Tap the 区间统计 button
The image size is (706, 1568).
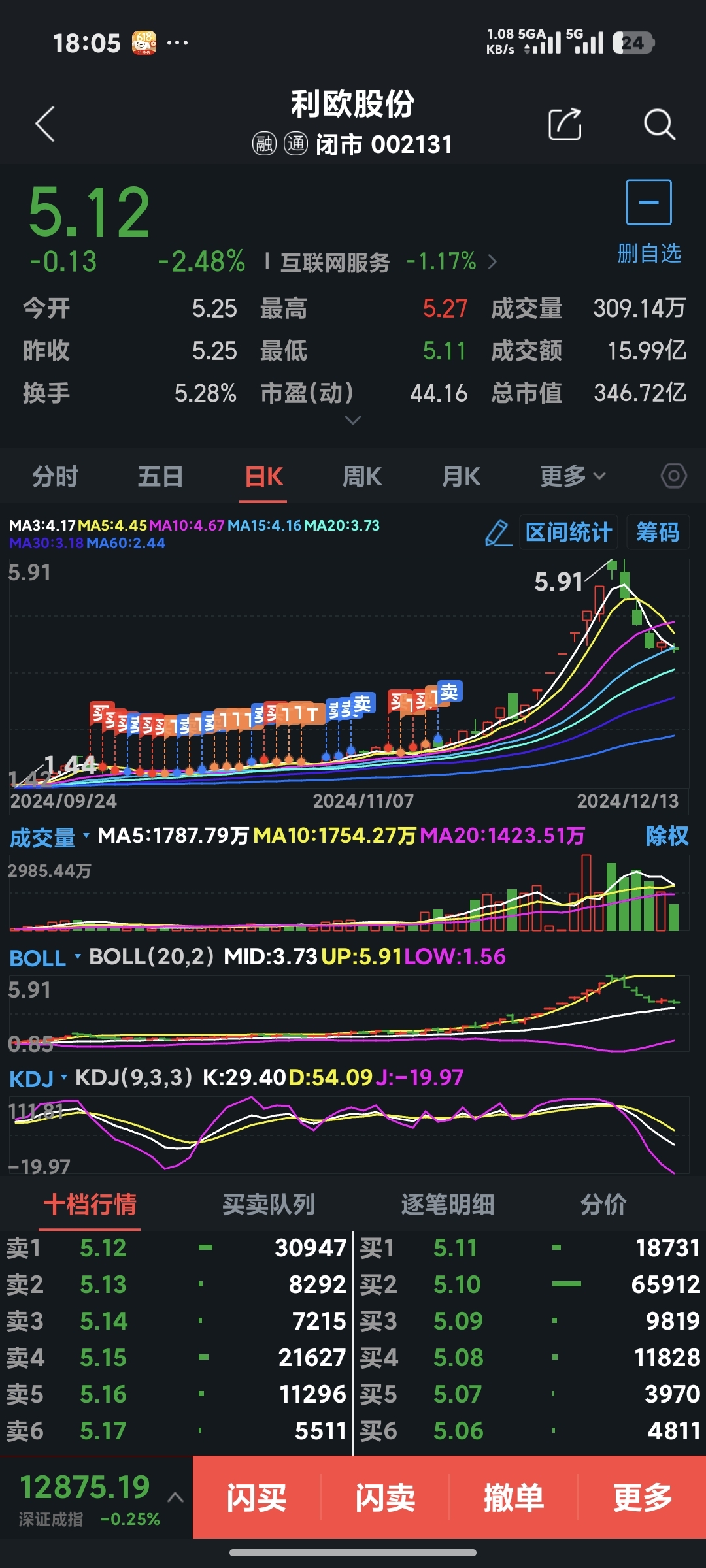point(569,532)
